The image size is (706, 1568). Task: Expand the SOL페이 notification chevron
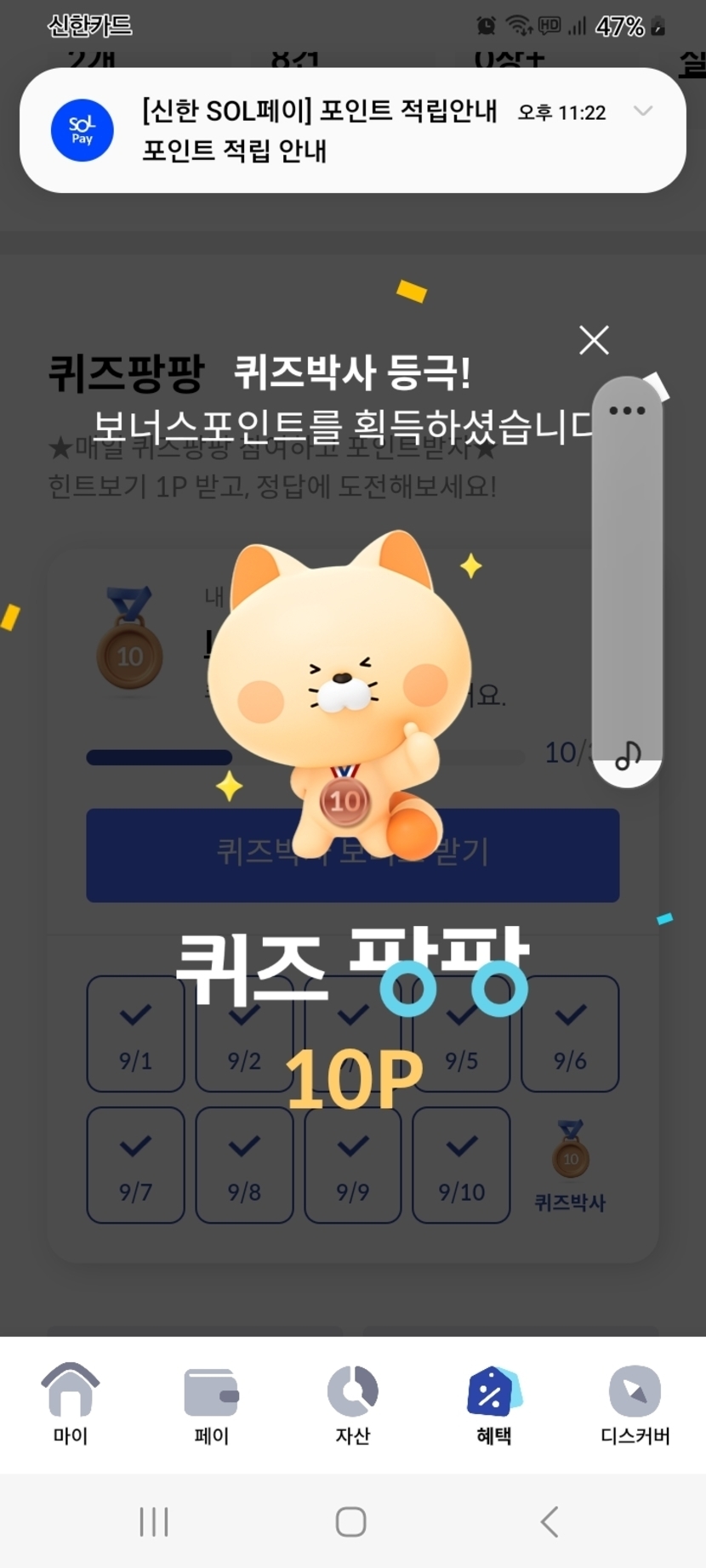[644, 111]
